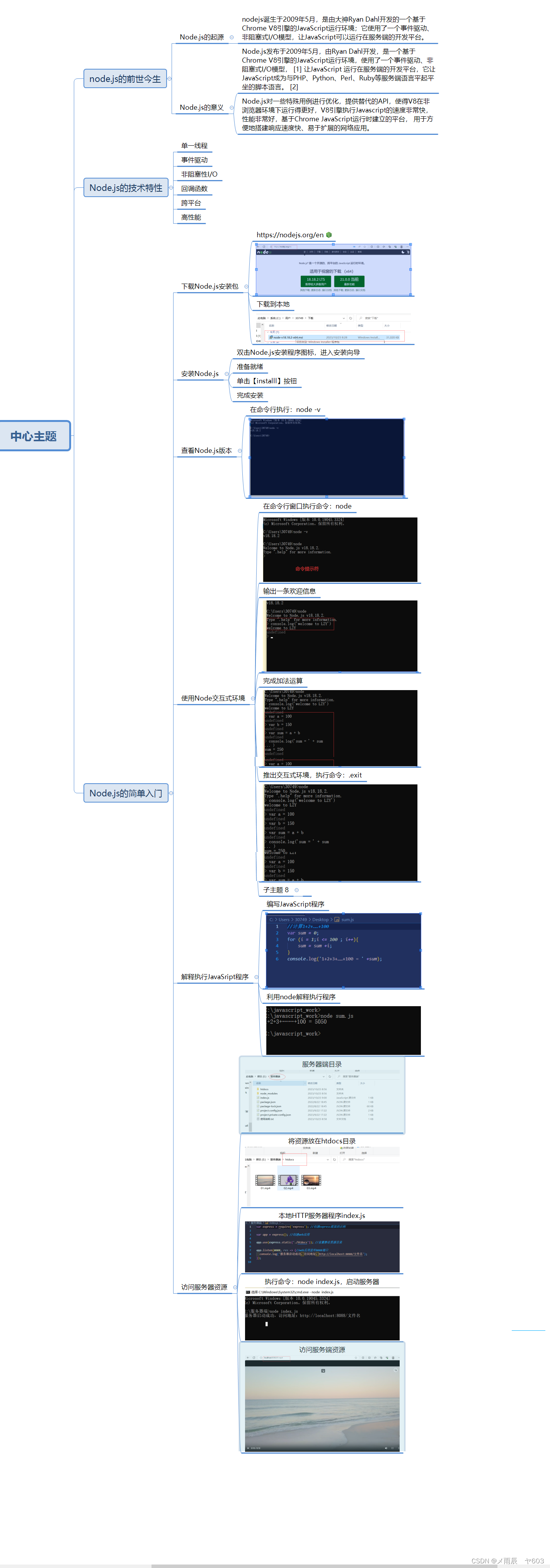Click the downloaded installer file explorer thumbnail
Screen dimensions: 550x1568
[x=333, y=329]
